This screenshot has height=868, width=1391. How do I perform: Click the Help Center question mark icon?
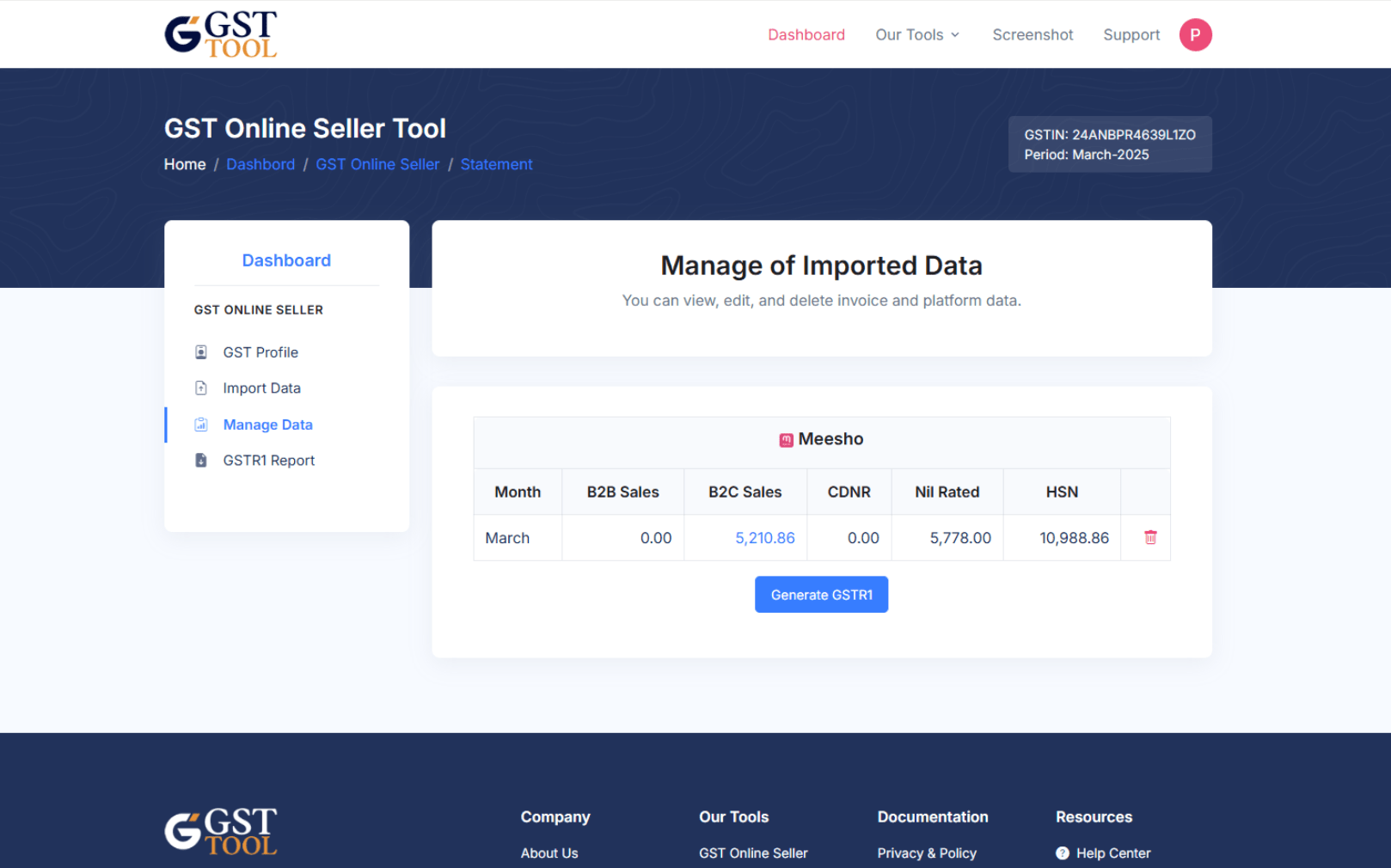click(x=1063, y=853)
